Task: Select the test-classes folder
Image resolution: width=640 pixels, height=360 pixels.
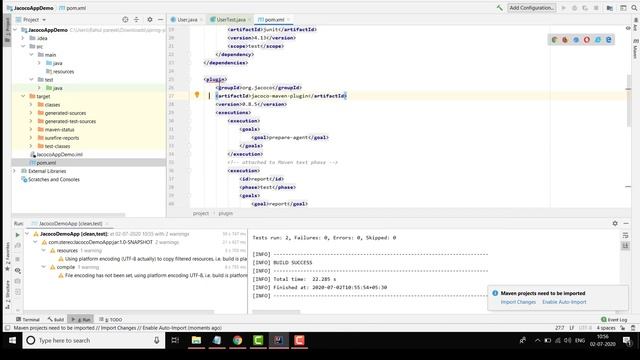Action: click(x=54, y=146)
